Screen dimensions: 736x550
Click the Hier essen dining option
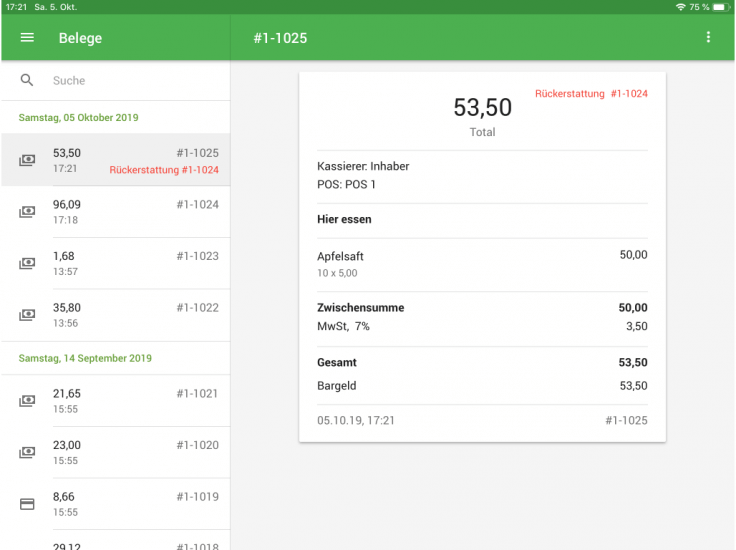(x=344, y=220)
